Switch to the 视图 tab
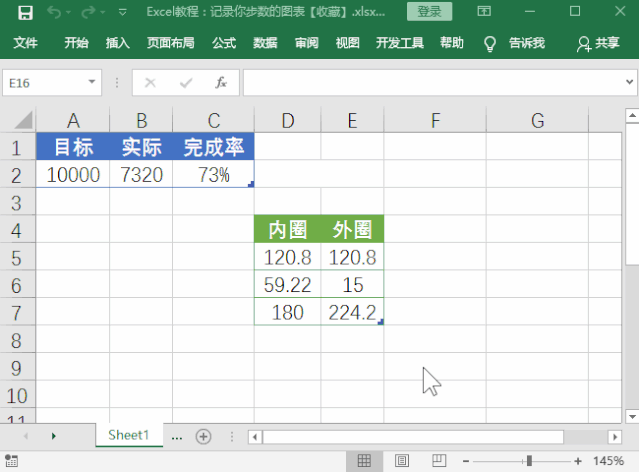Screen dimensions: 639x472 click(x=348, y=42)
